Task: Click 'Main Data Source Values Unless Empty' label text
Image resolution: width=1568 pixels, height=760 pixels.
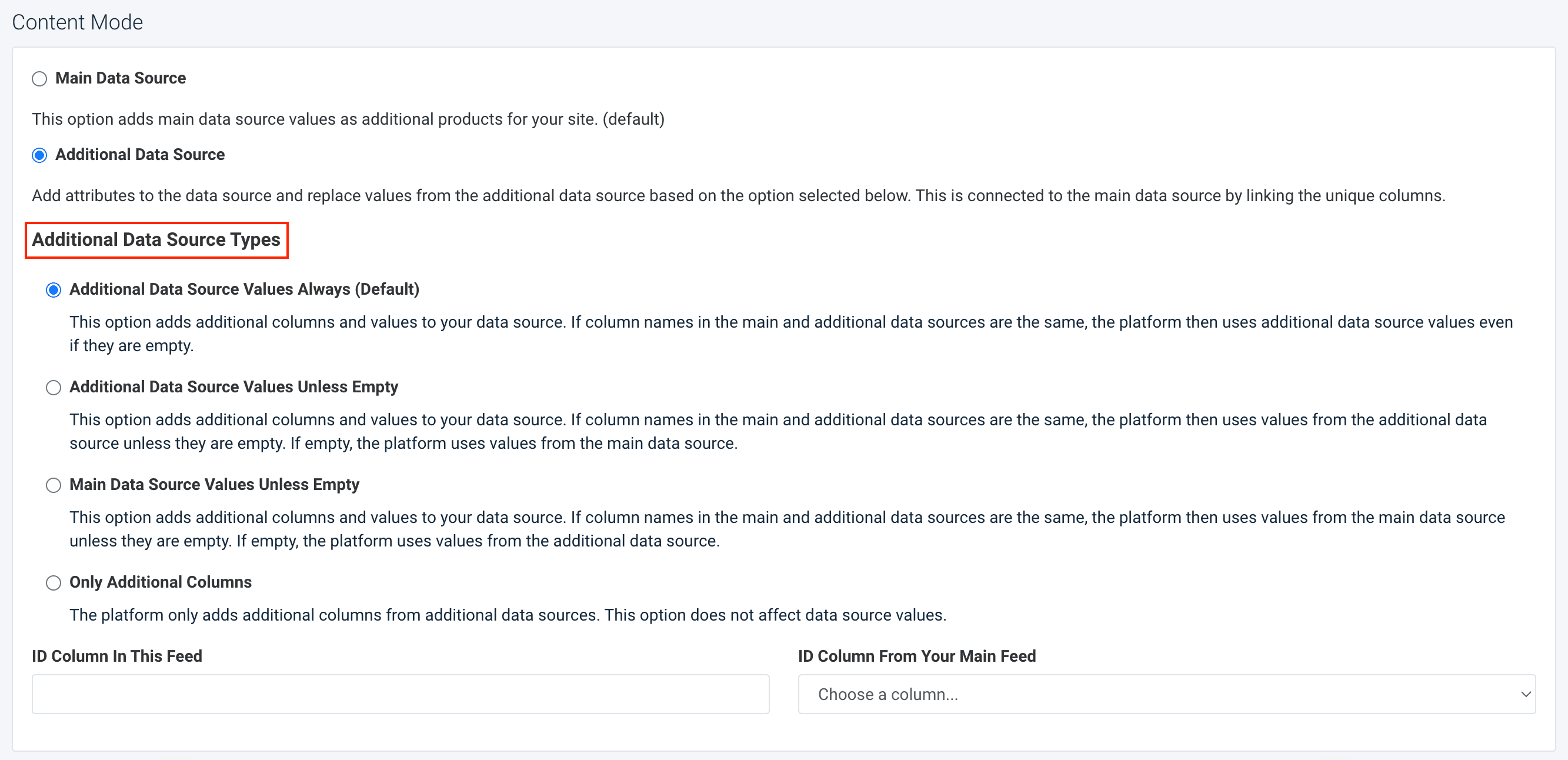Action: coord(214,485)
